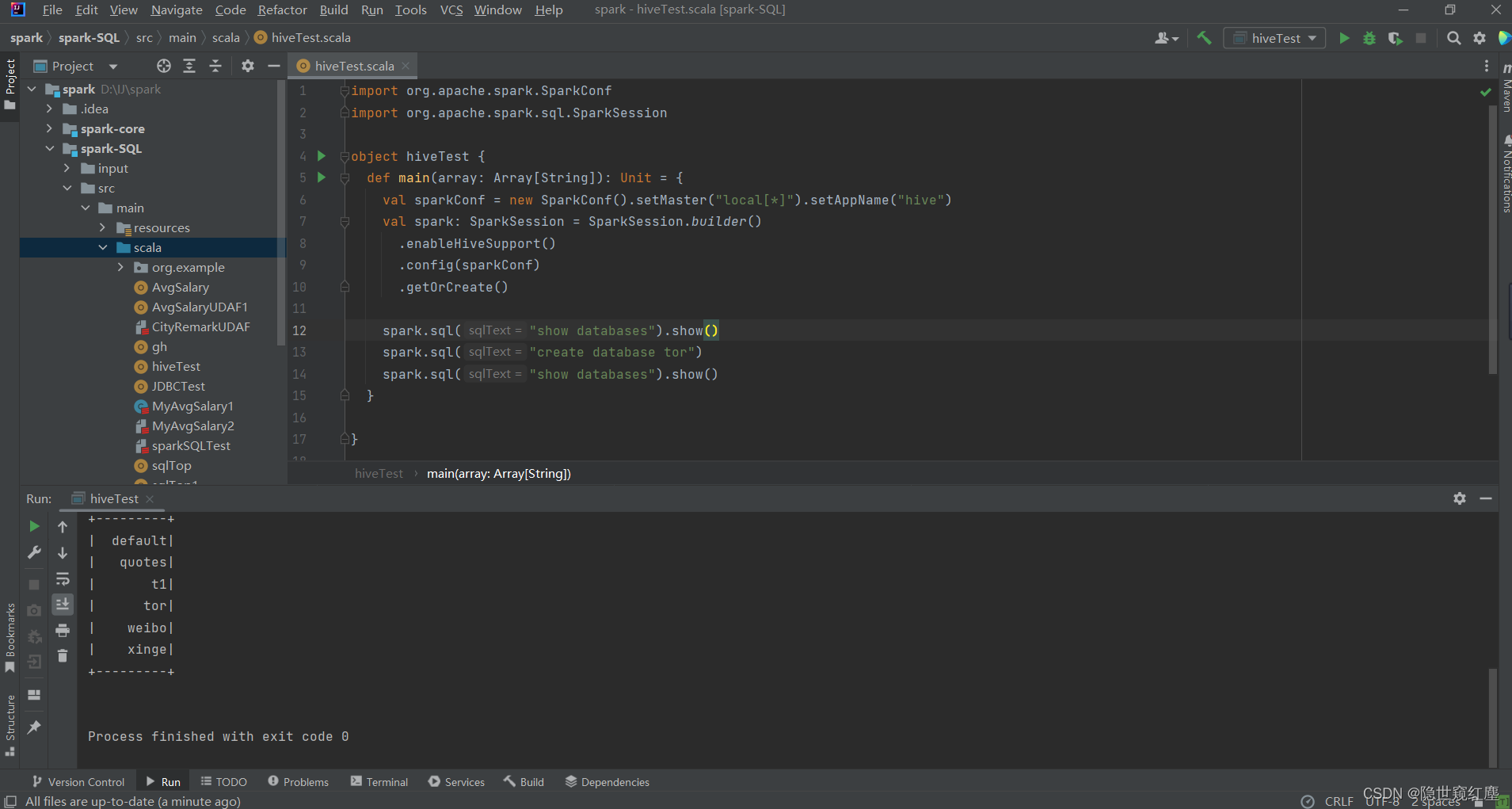
Task: Open Project panel options gear
Action: [248, 66]
